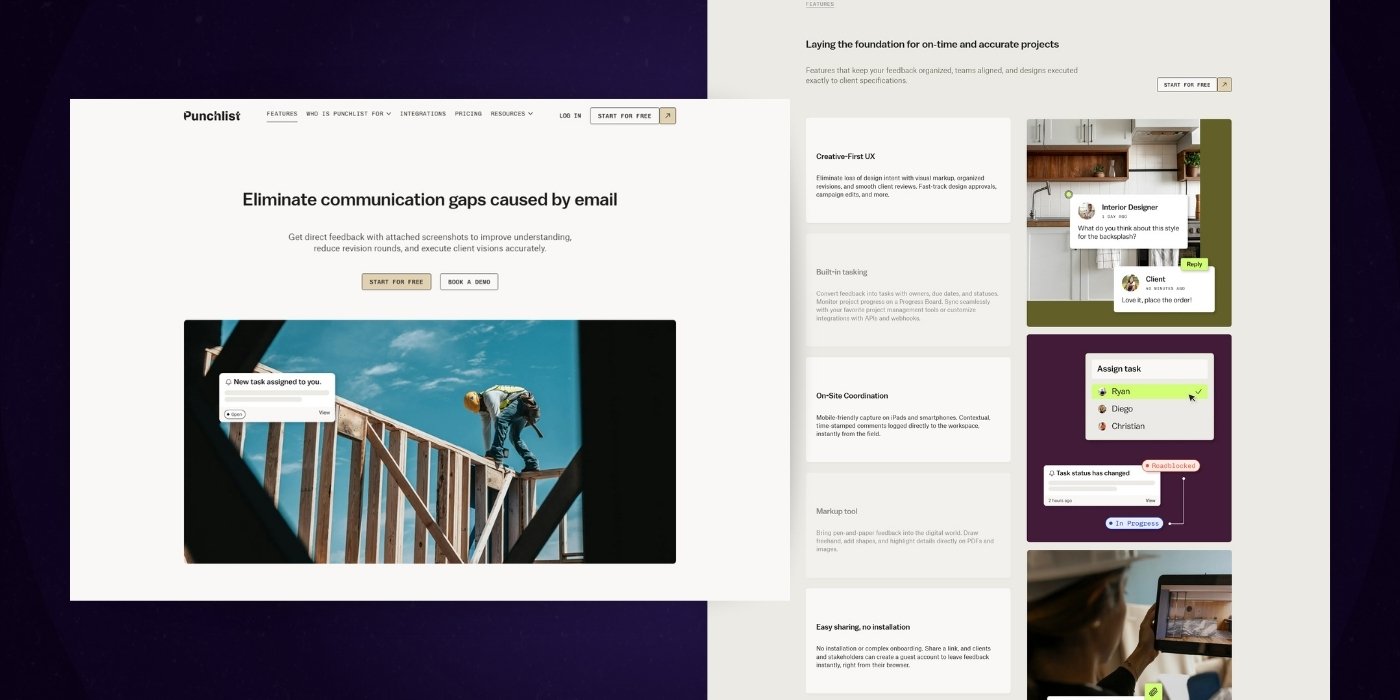Click the green Reply button
This screenshot has height=700, width=1400.
(x=1194, y=265)
